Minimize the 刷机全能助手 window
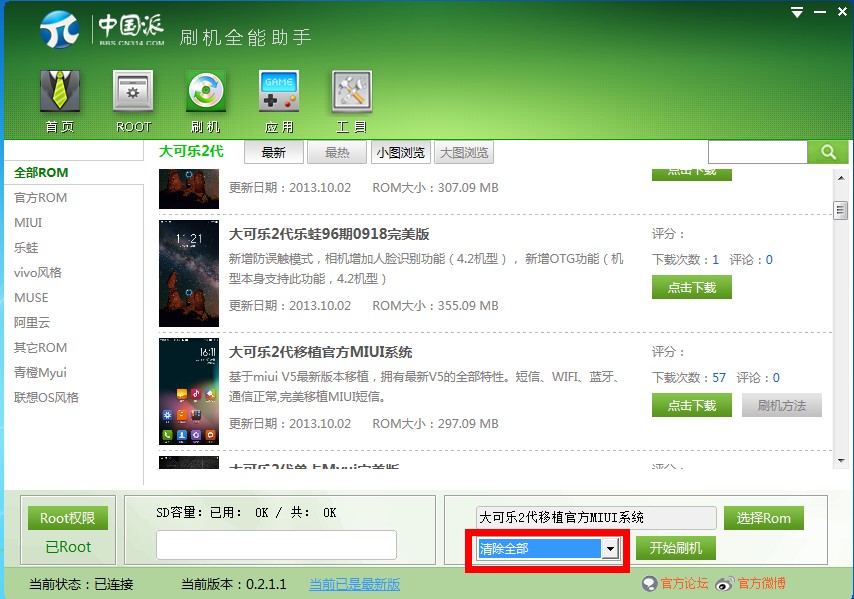The height and width of the screenshot is (599, 854). pos(820,12)
